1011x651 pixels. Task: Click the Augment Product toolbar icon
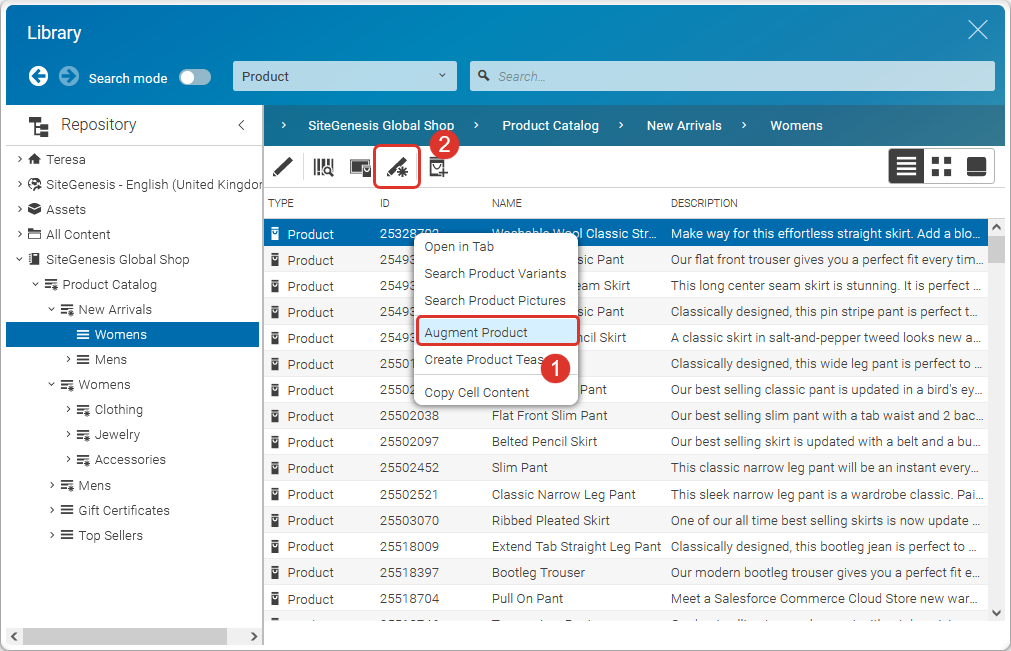(397, 167)
